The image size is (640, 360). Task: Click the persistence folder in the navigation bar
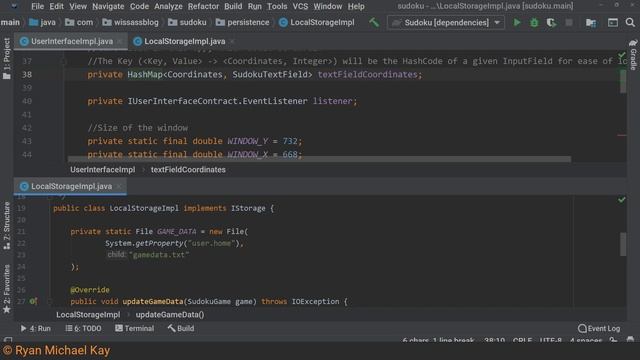tap(242, 22)
